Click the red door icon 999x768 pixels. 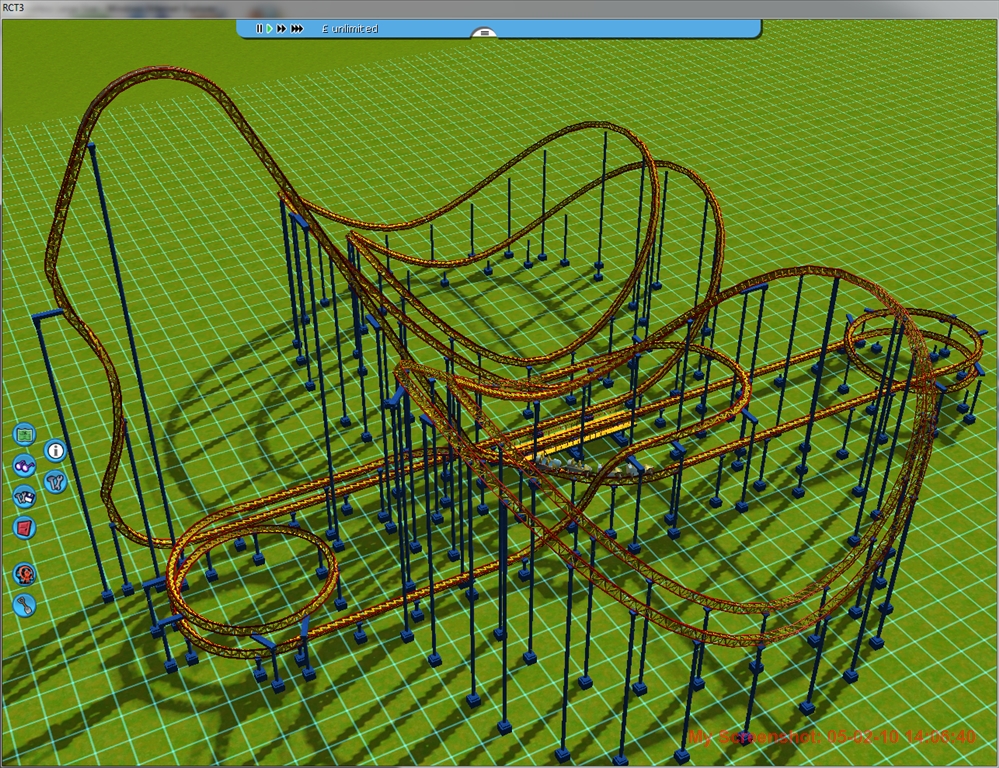tap(25, 527)
